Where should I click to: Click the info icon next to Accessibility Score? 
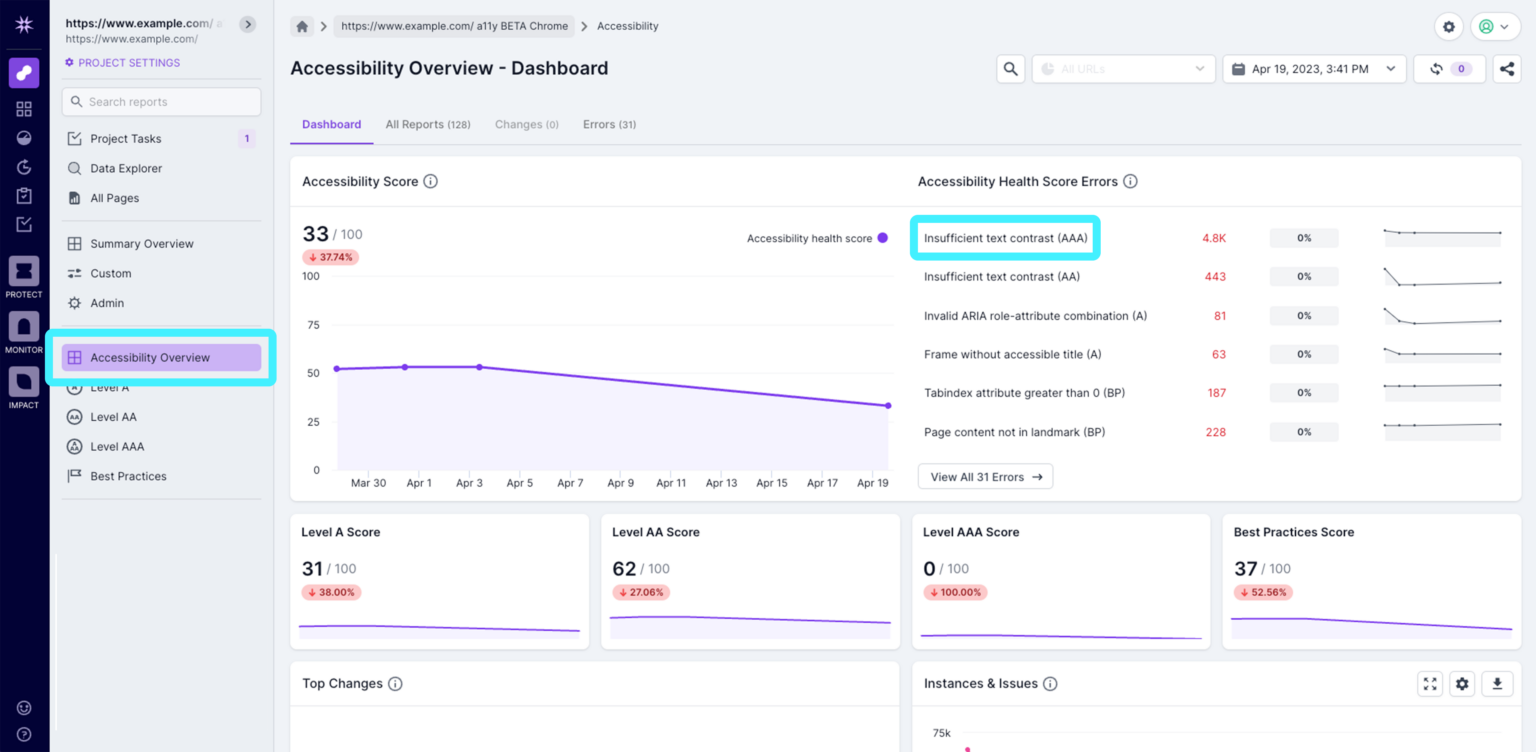(x=430, y=182)
